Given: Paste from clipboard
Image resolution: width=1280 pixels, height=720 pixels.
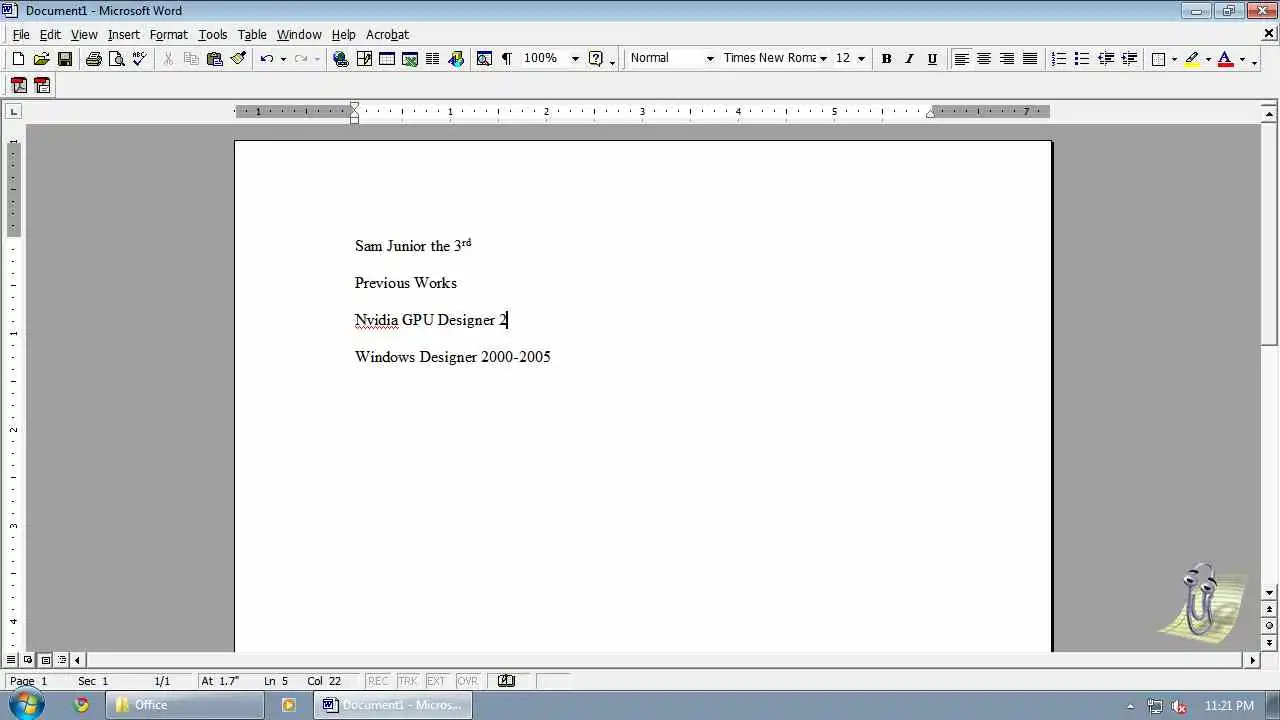Looking at the screenshot, I should [x=214, y=59].
